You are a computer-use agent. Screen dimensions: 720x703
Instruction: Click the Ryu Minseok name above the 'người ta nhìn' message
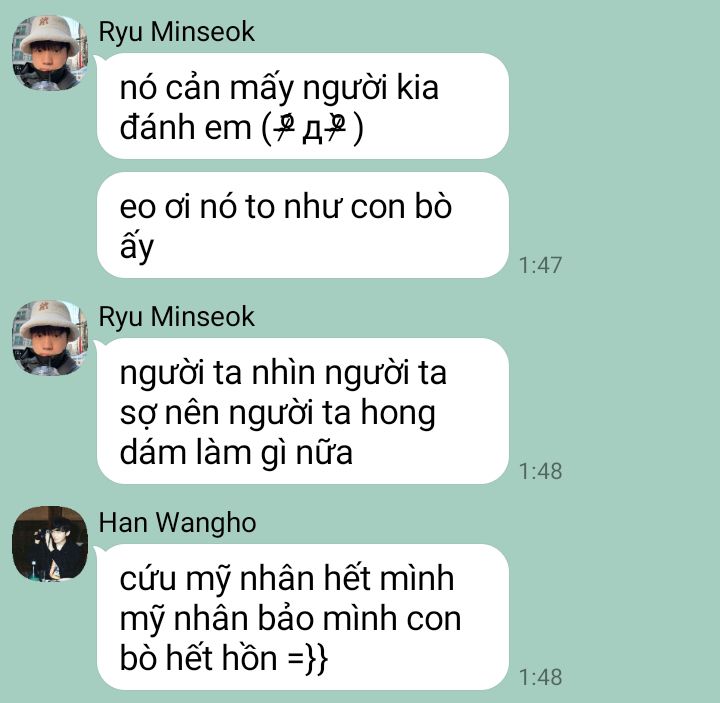tap(176, 317)
